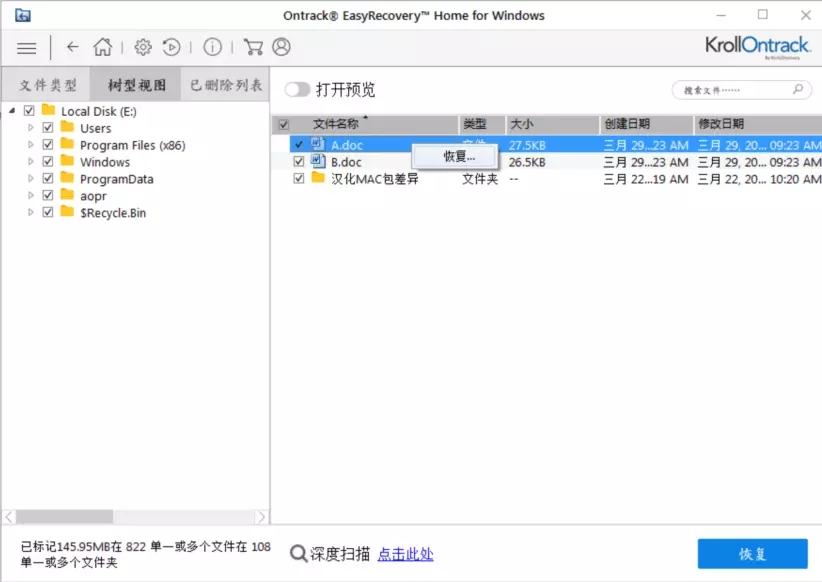Go to the Home screen icon
The image size is (822, 582).
(103, 47)
